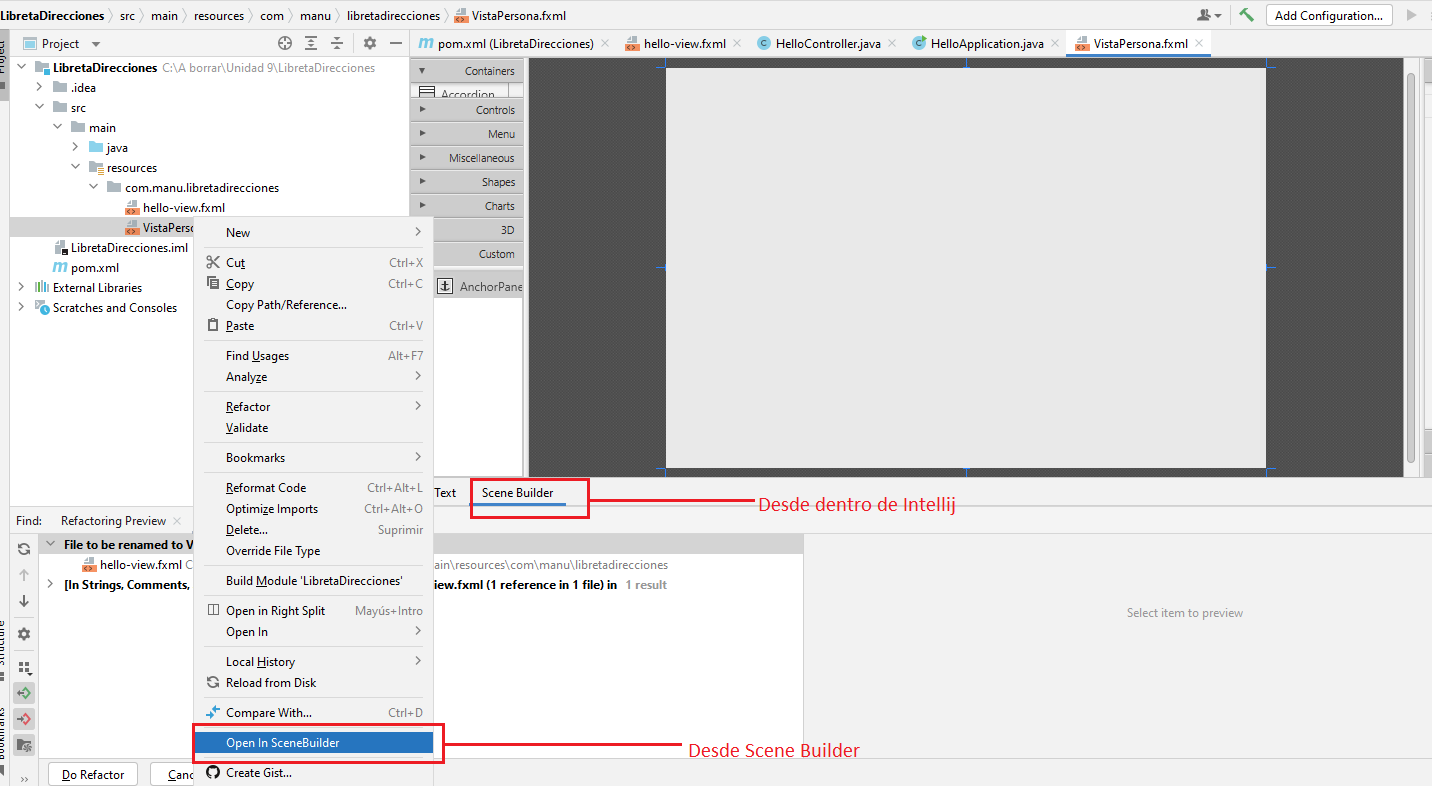
Task: Select pom.xml in project tree
Action: 95,268
